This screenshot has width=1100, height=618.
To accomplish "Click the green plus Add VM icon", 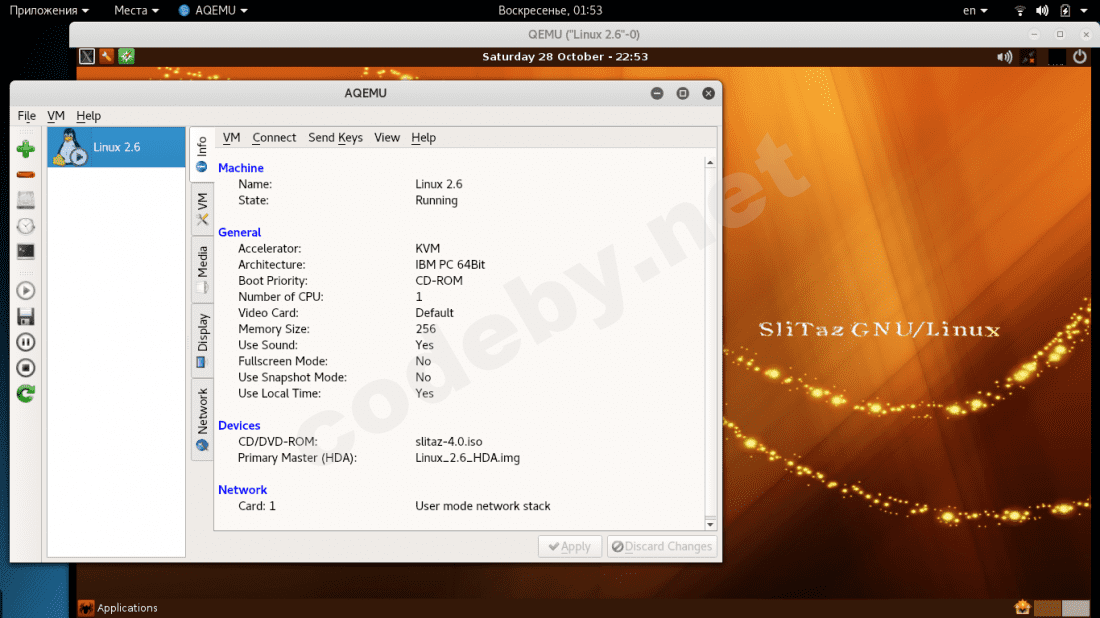I will (x=26, y=149).
